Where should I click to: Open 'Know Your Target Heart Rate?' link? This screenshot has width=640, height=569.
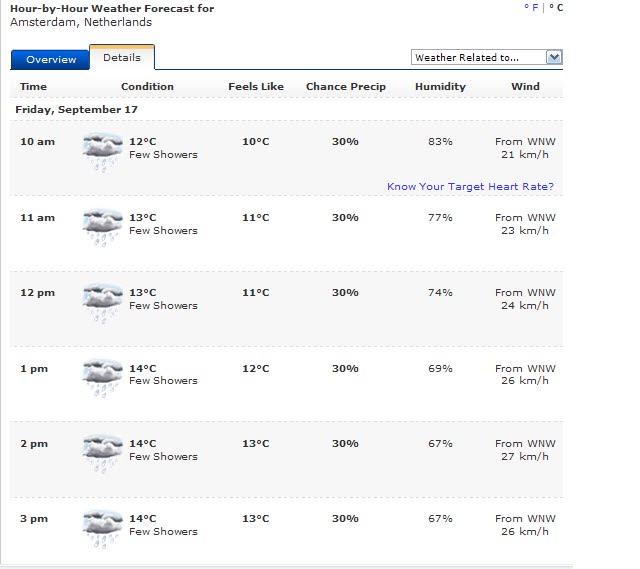click(470, 187)
